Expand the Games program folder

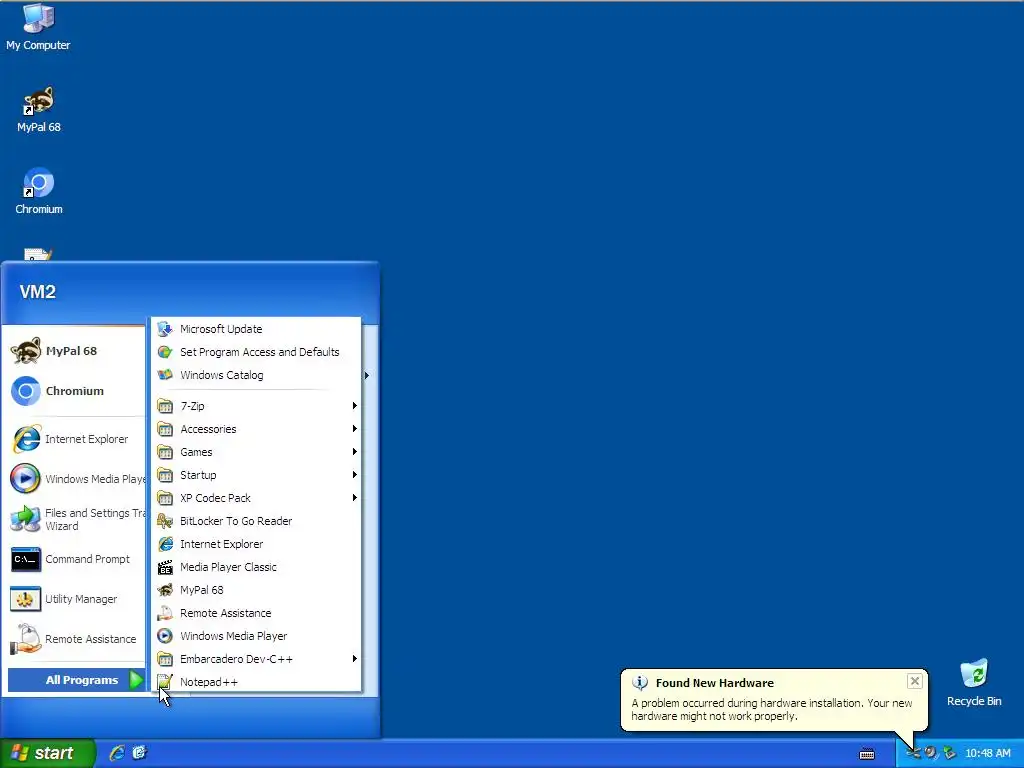pos(256,452)
